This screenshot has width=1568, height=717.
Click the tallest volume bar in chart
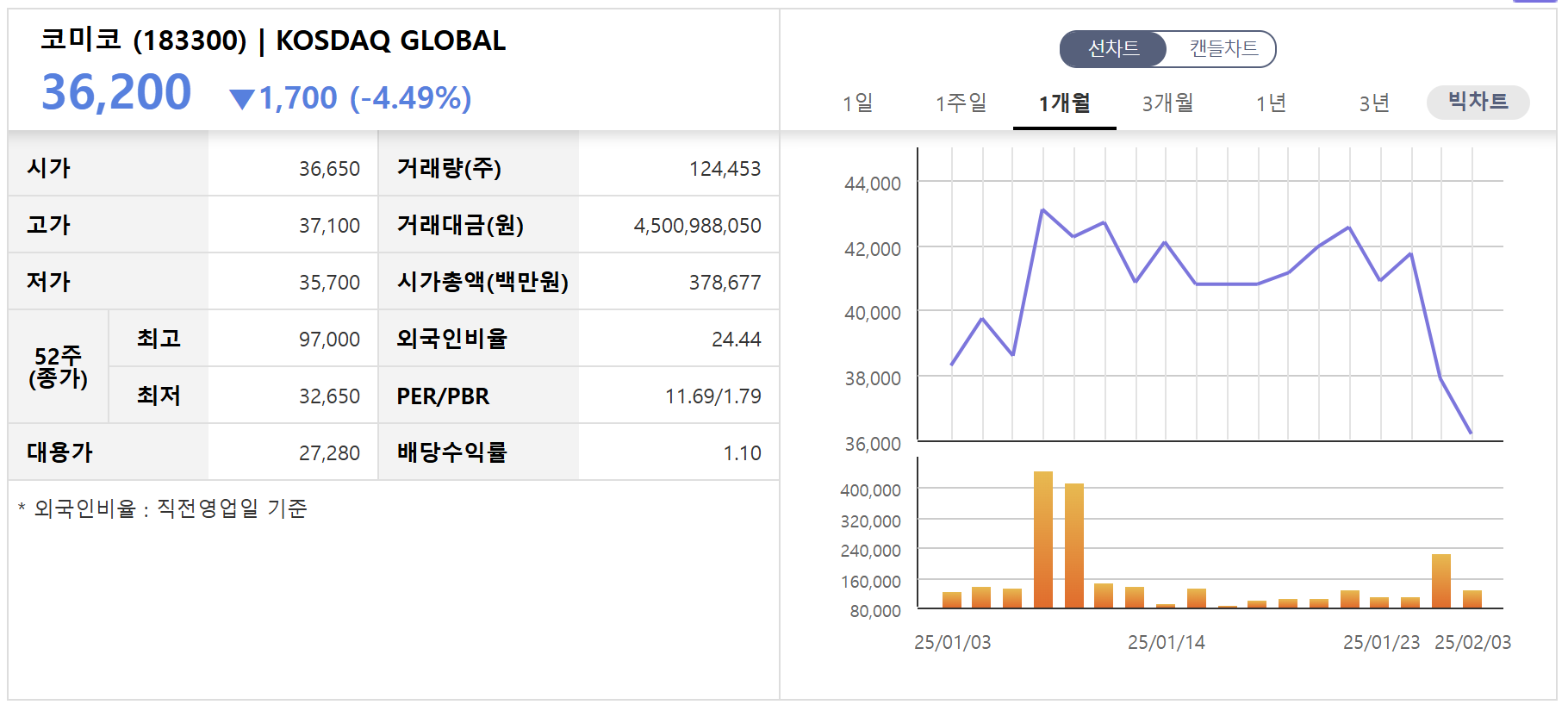(x=1043, y=539)
